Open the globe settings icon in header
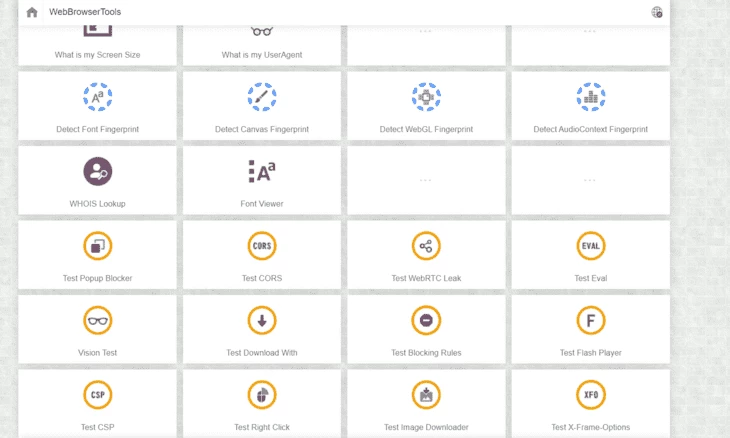The height and width of the screenshot is (438, 730). [x=656, y=12]
